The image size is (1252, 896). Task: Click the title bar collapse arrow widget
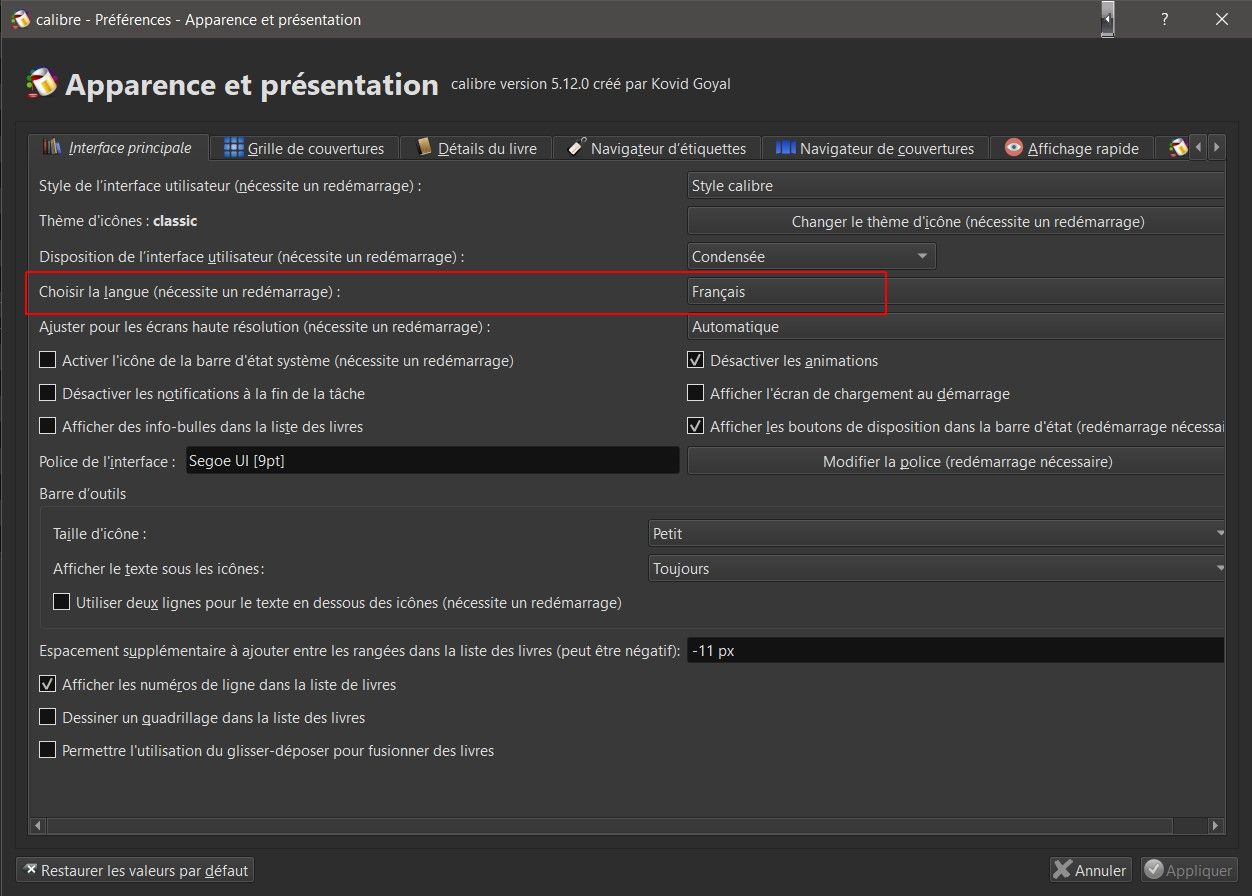1107,19
